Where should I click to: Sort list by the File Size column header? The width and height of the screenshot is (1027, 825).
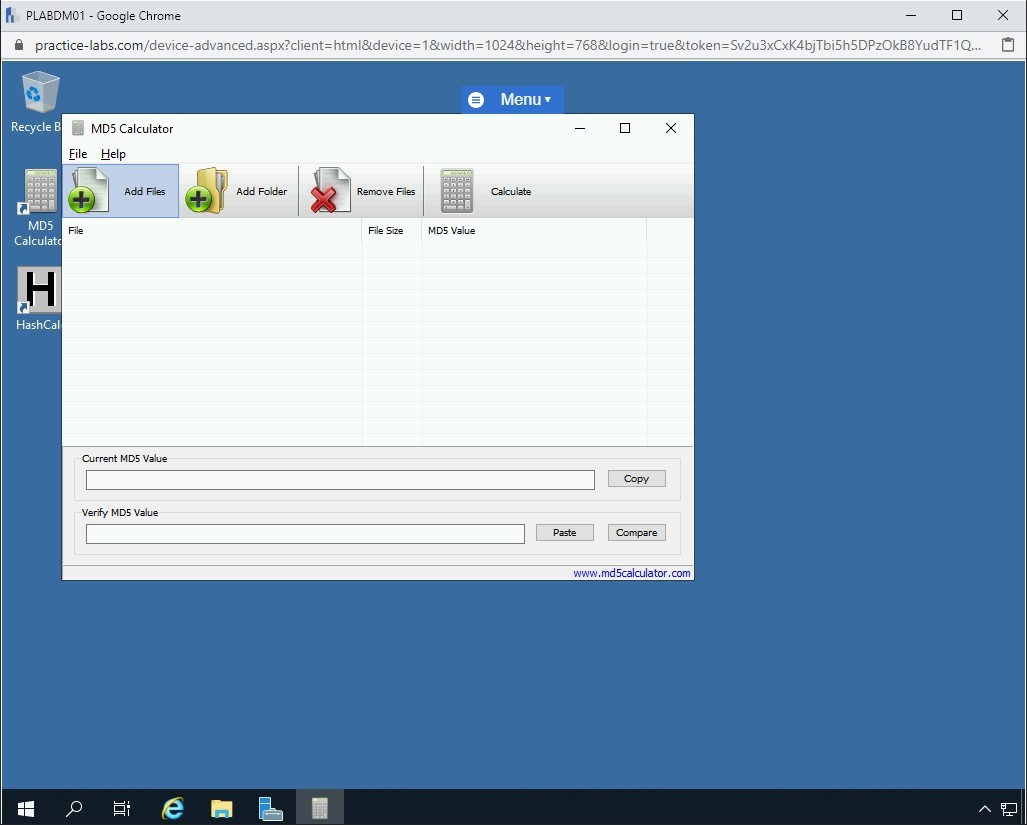[386, 231]
